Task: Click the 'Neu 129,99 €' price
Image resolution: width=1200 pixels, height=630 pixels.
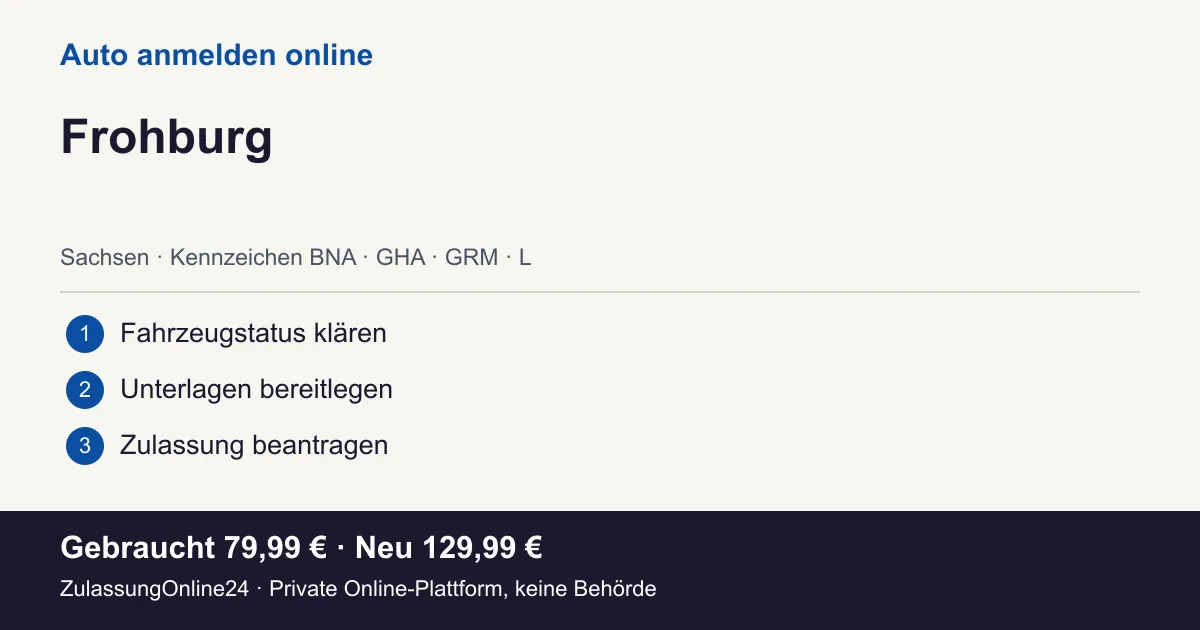Action: coord(449,548)
